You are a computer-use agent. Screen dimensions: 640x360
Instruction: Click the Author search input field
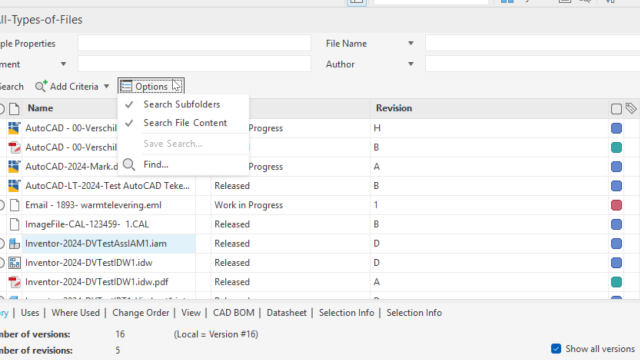[532, 64]
